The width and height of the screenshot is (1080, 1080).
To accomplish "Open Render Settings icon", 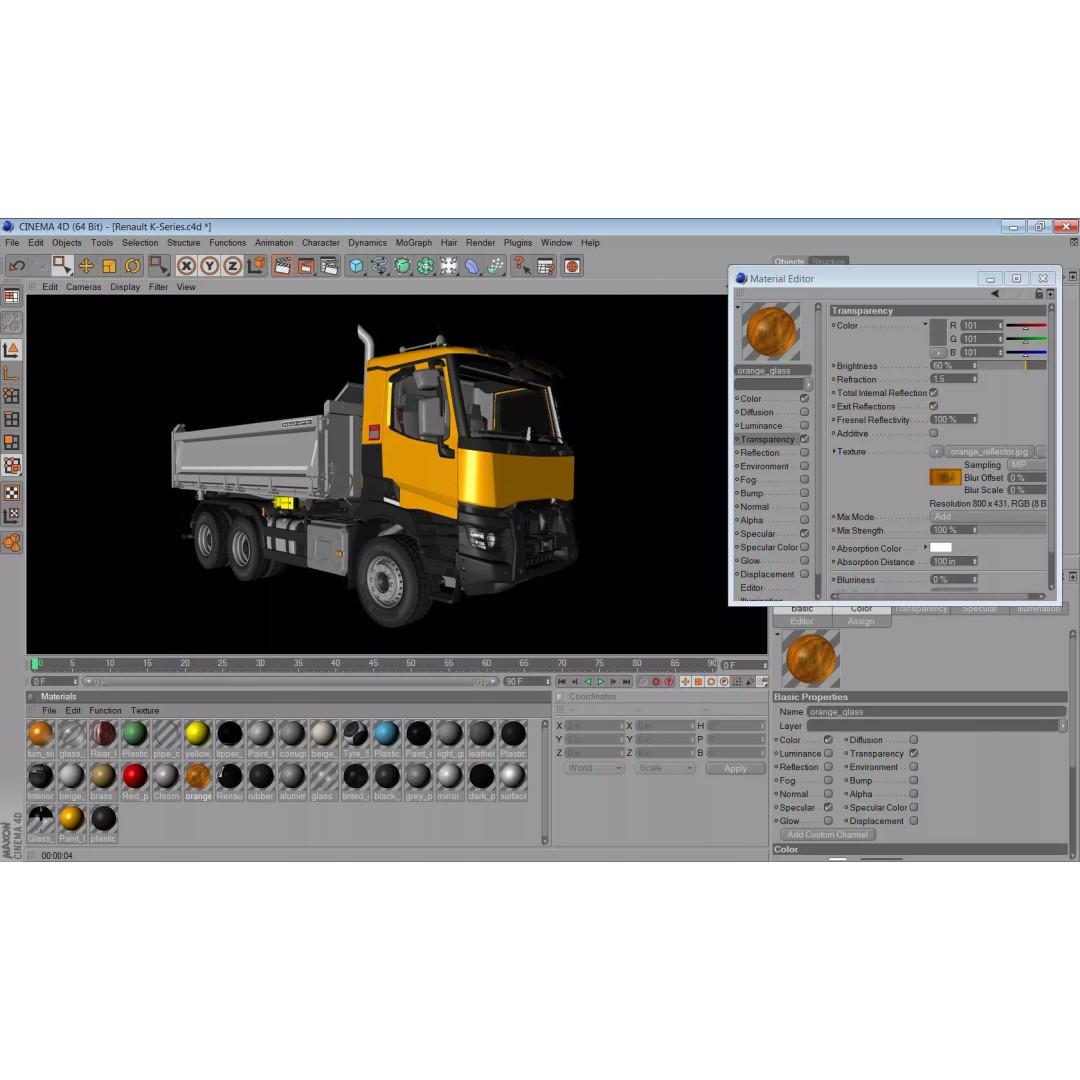I will click(329, 266).
